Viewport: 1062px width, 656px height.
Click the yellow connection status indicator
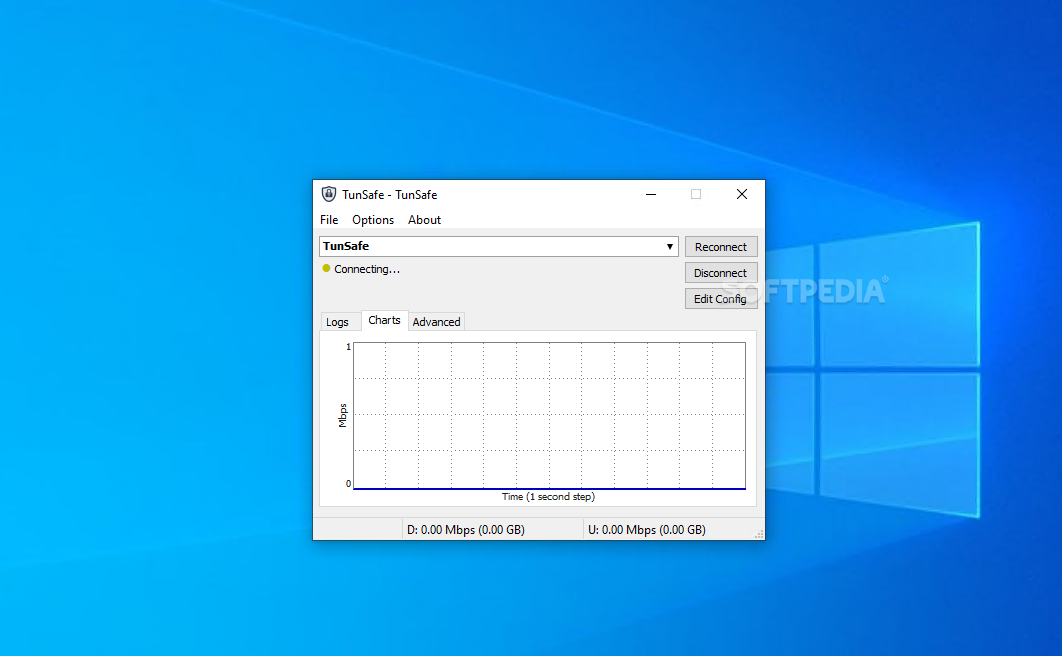pyautogui.click(x=326, y=268)
